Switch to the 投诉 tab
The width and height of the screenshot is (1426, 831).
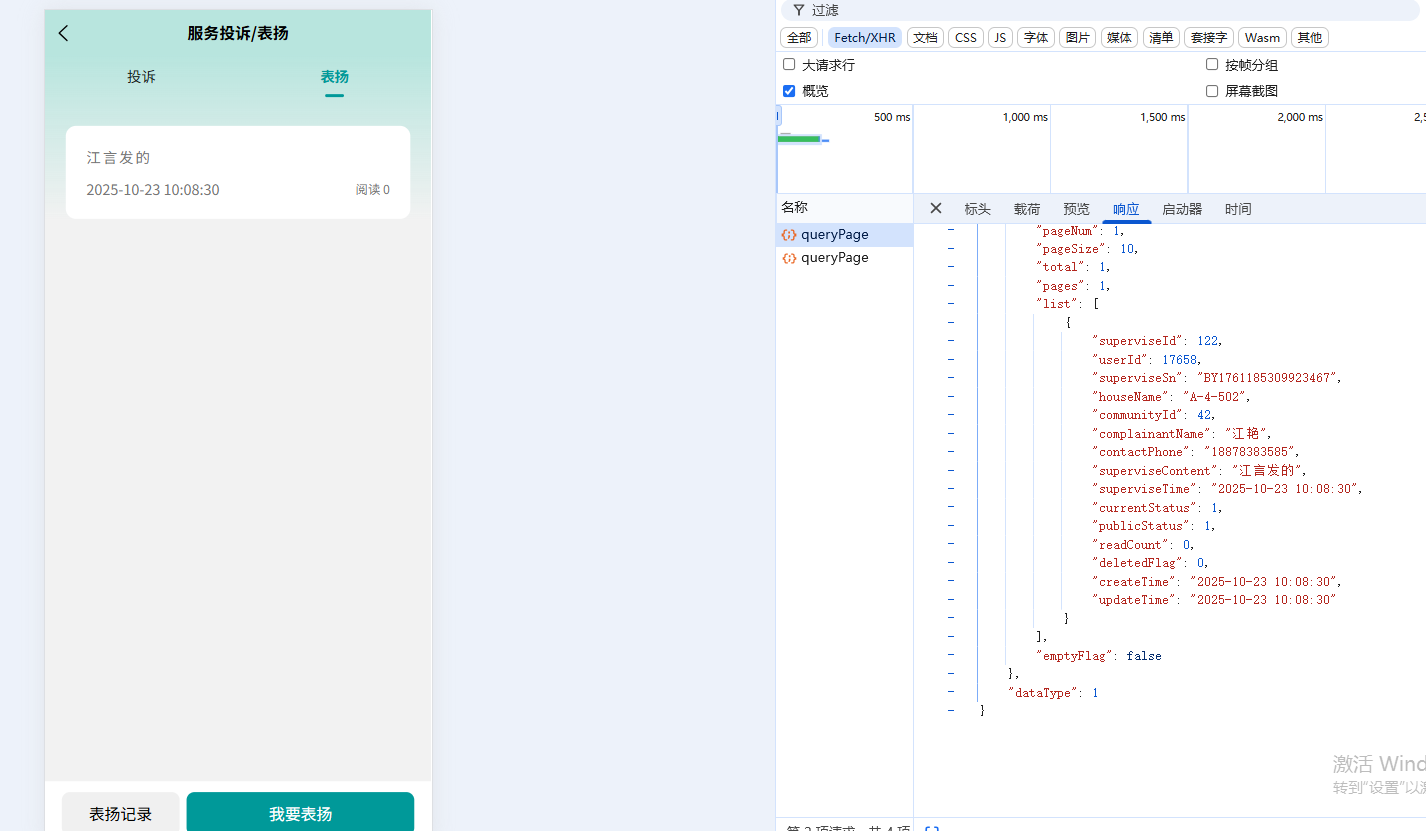click(x=141, y=77)
